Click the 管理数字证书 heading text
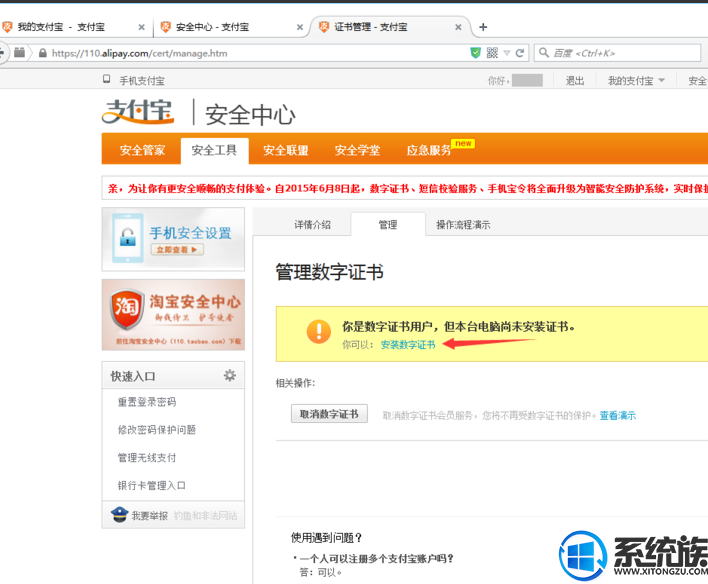Screen dimensions: 708x584 pos(330,272)
